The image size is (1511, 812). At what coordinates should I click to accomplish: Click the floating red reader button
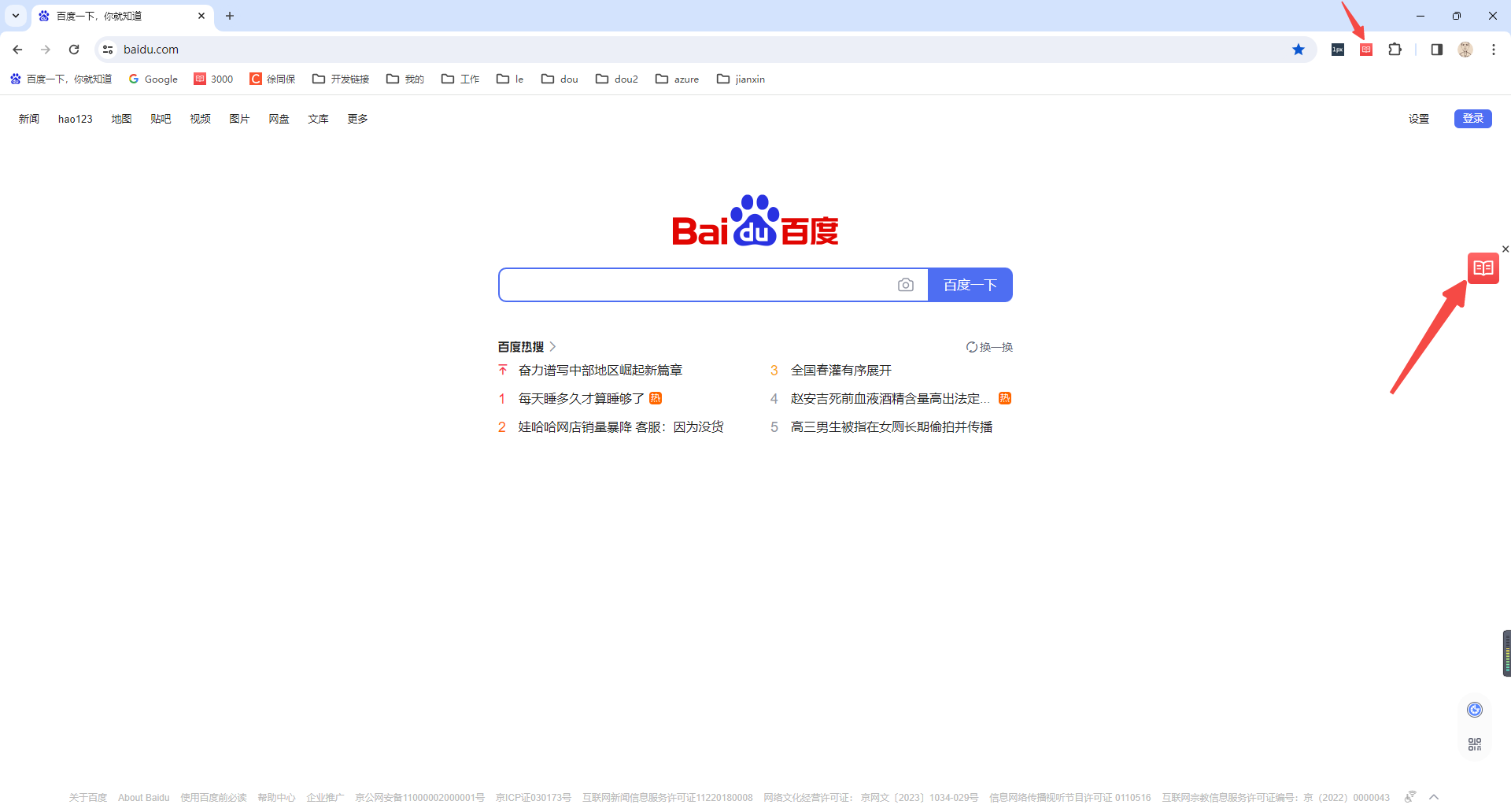coord(1483,268)
